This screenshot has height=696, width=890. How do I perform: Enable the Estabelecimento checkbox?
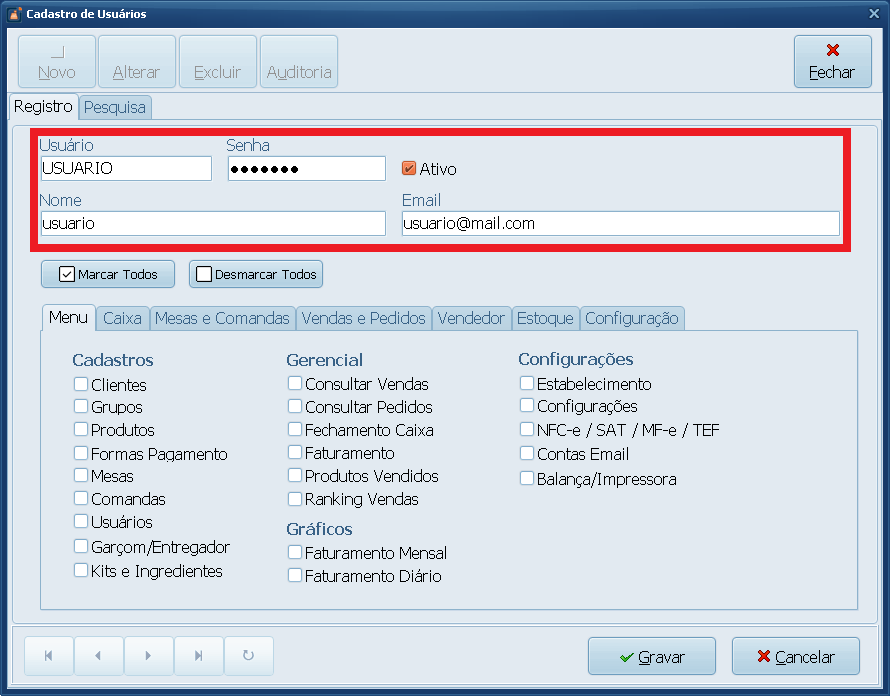tap(527, 383)
